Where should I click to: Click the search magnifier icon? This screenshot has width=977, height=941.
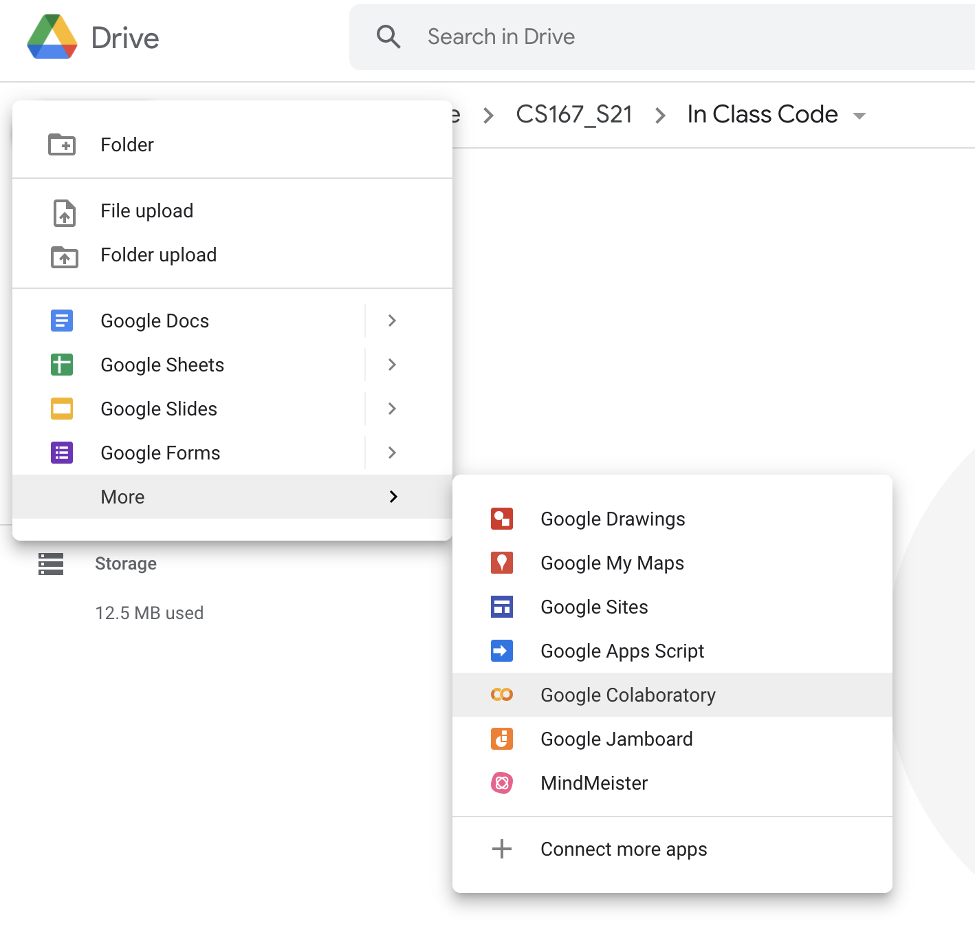click(x=388, y=37)
